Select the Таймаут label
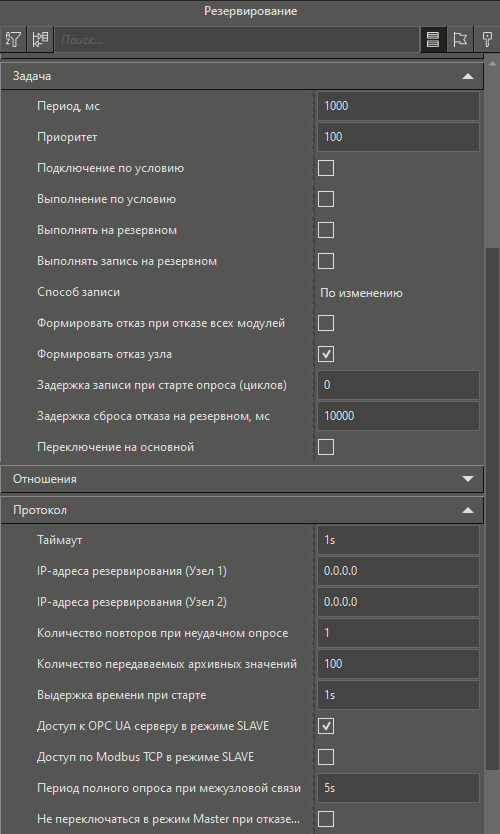 coord(60,540)
